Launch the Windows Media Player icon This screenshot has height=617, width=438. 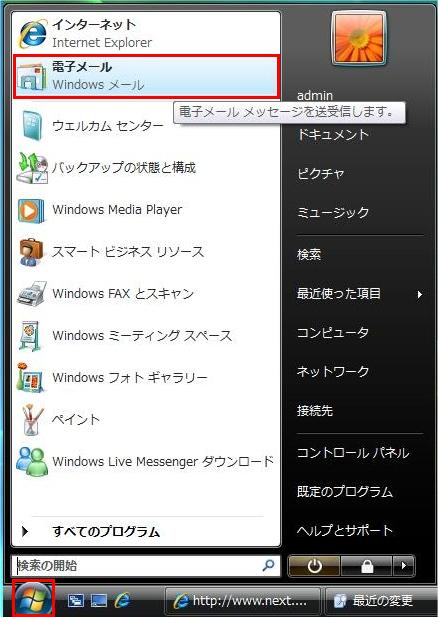[31, 211]
